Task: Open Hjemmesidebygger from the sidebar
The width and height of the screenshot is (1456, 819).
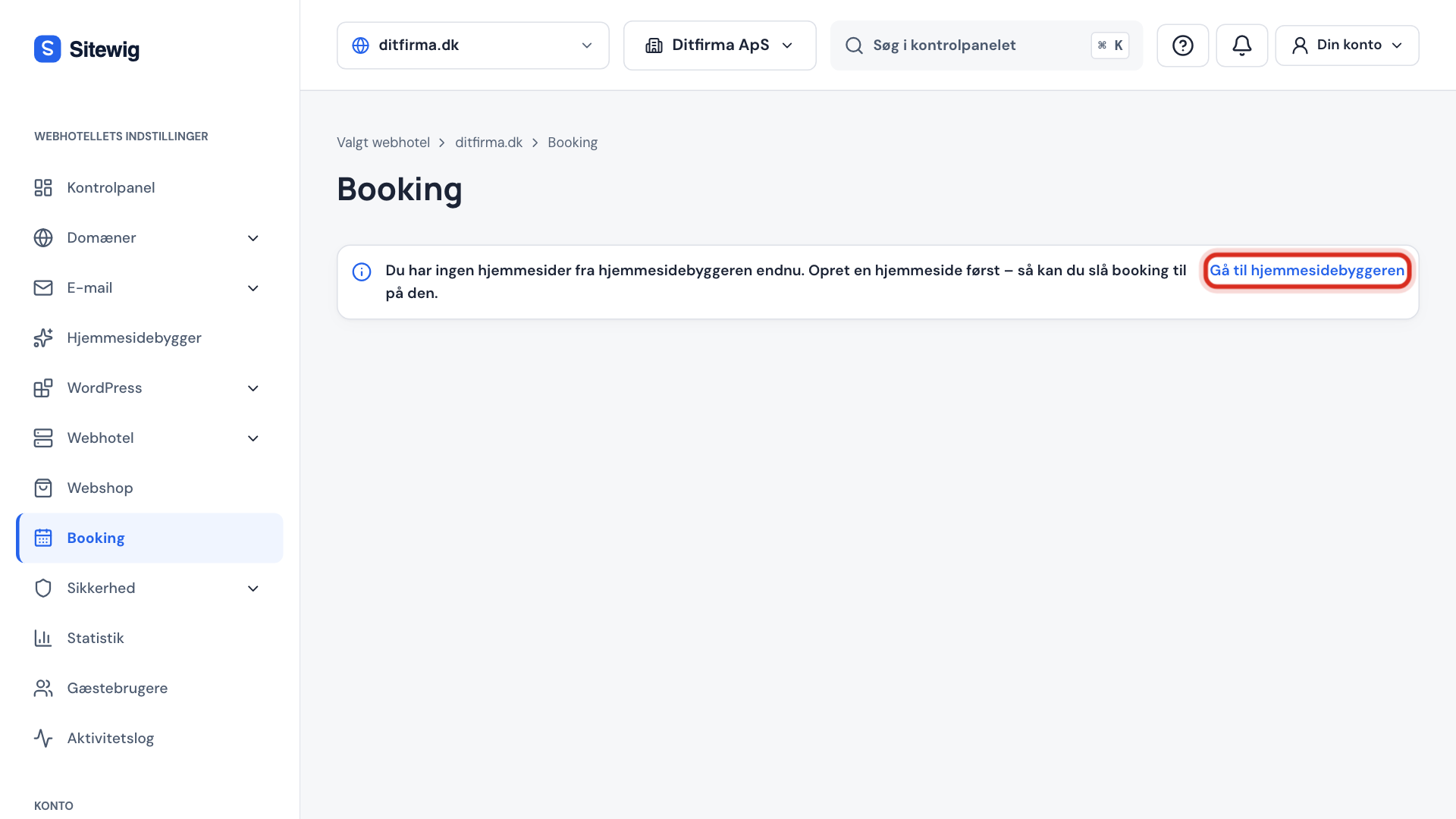Action: [149, 337]
